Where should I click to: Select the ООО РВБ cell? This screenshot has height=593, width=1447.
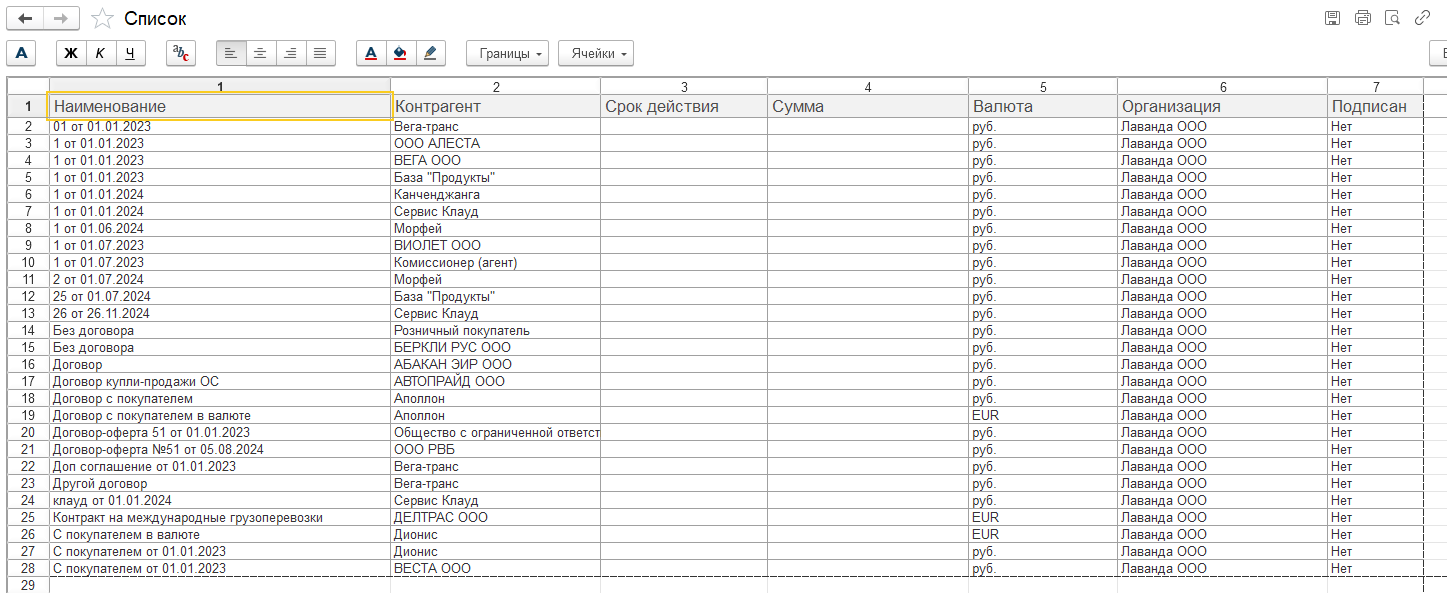tap(495, 450)
